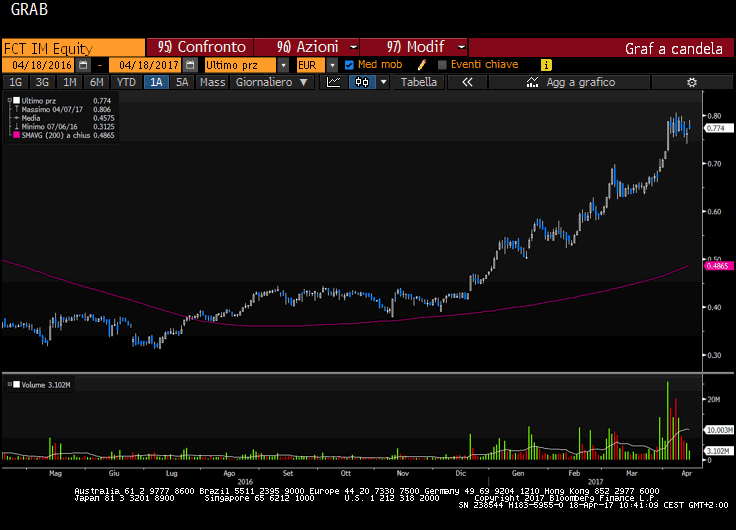The image size is (736, 530).
Task: Select the 6M time range
Action: [x=96, y=82]
